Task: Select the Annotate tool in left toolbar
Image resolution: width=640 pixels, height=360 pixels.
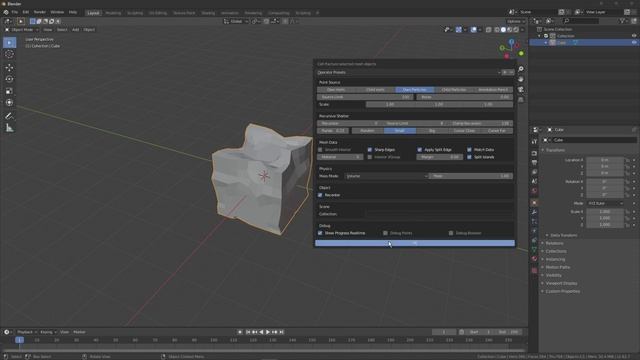Action: (x=9, y=116)
